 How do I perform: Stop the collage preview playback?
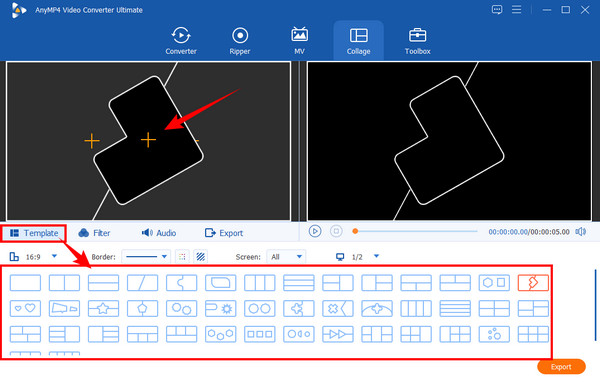pos(336,231)
